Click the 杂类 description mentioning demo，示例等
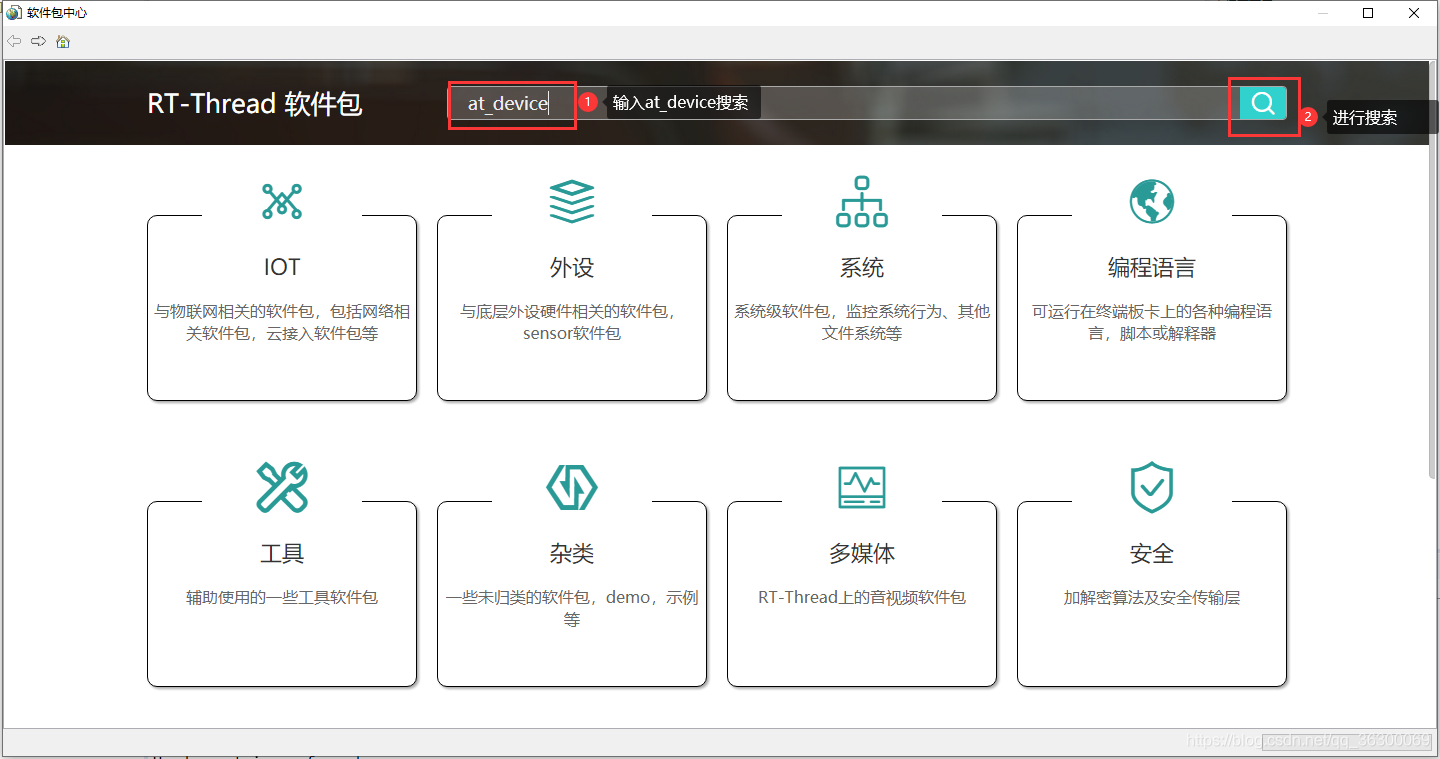 tap(572, 608)
